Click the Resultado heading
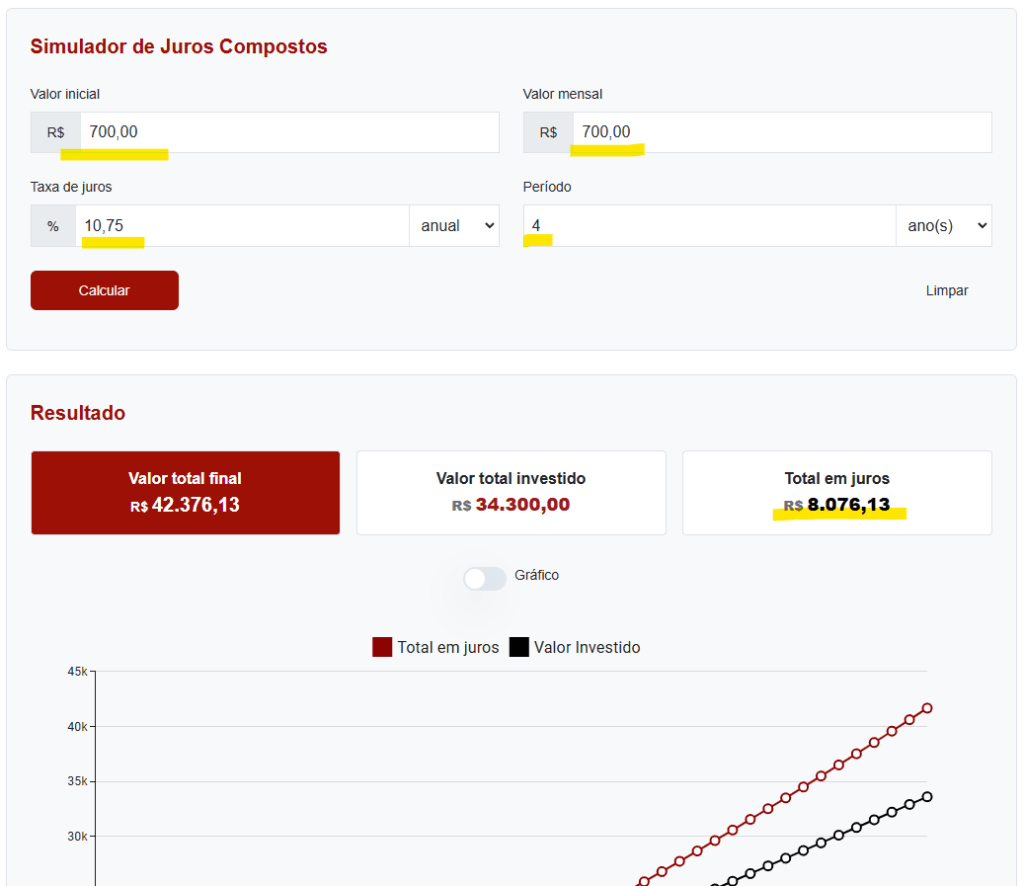Viewport: 1024px width, 886px height. (78, 413)
